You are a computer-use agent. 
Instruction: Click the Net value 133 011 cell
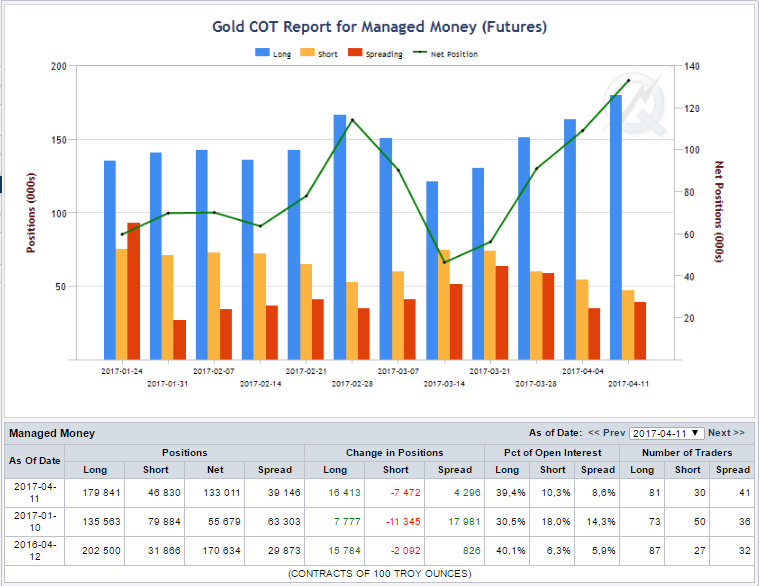222,493
